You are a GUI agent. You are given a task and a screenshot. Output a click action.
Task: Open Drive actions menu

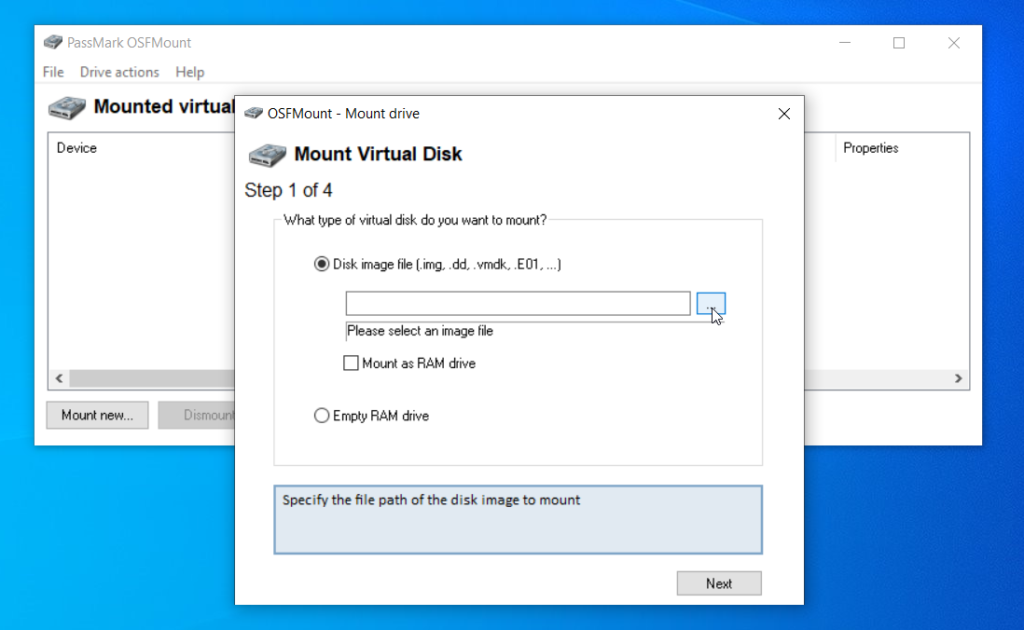pyautogui.click(x=120, y=72)
